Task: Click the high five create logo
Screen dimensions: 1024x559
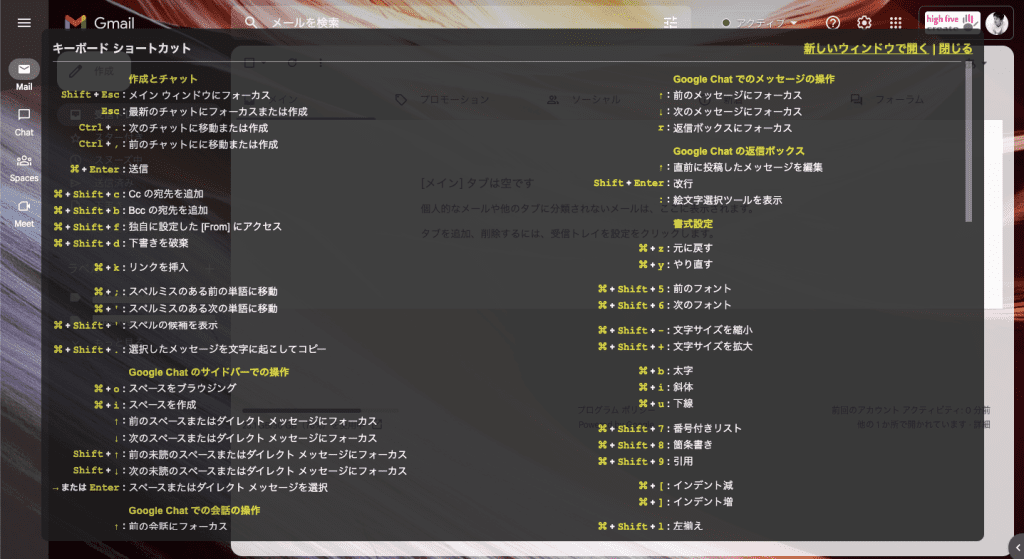Action: (x=952, y=22)
